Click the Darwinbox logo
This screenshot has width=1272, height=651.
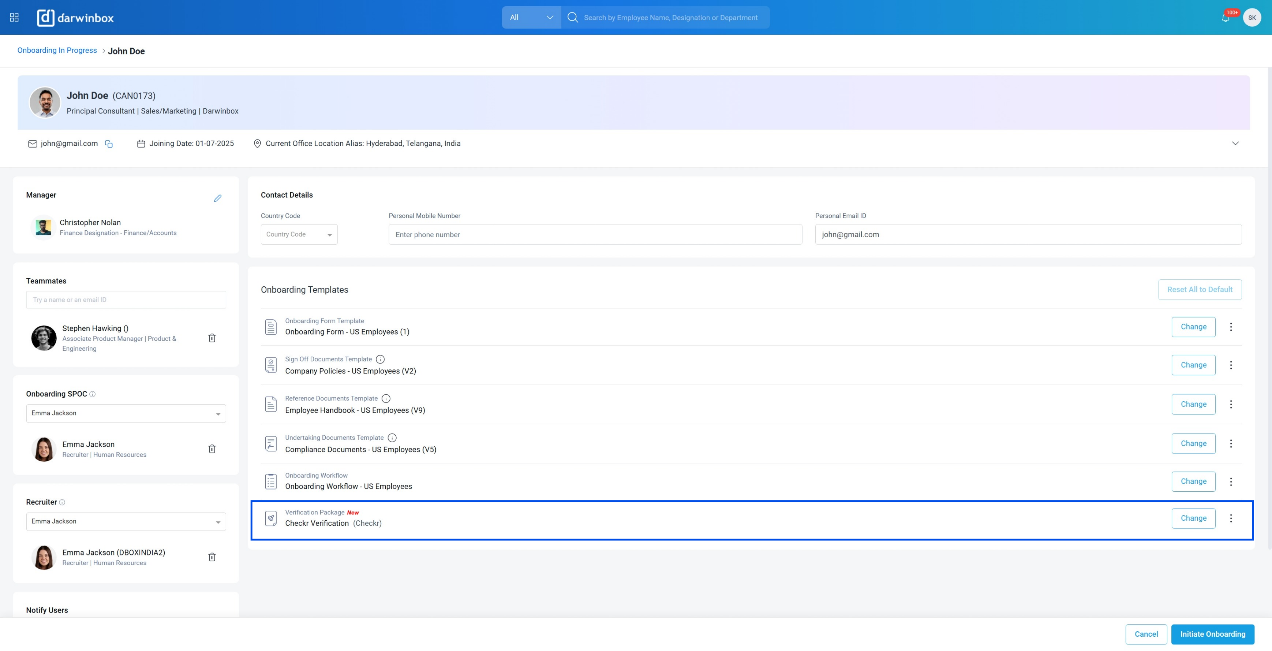[74, 17]
